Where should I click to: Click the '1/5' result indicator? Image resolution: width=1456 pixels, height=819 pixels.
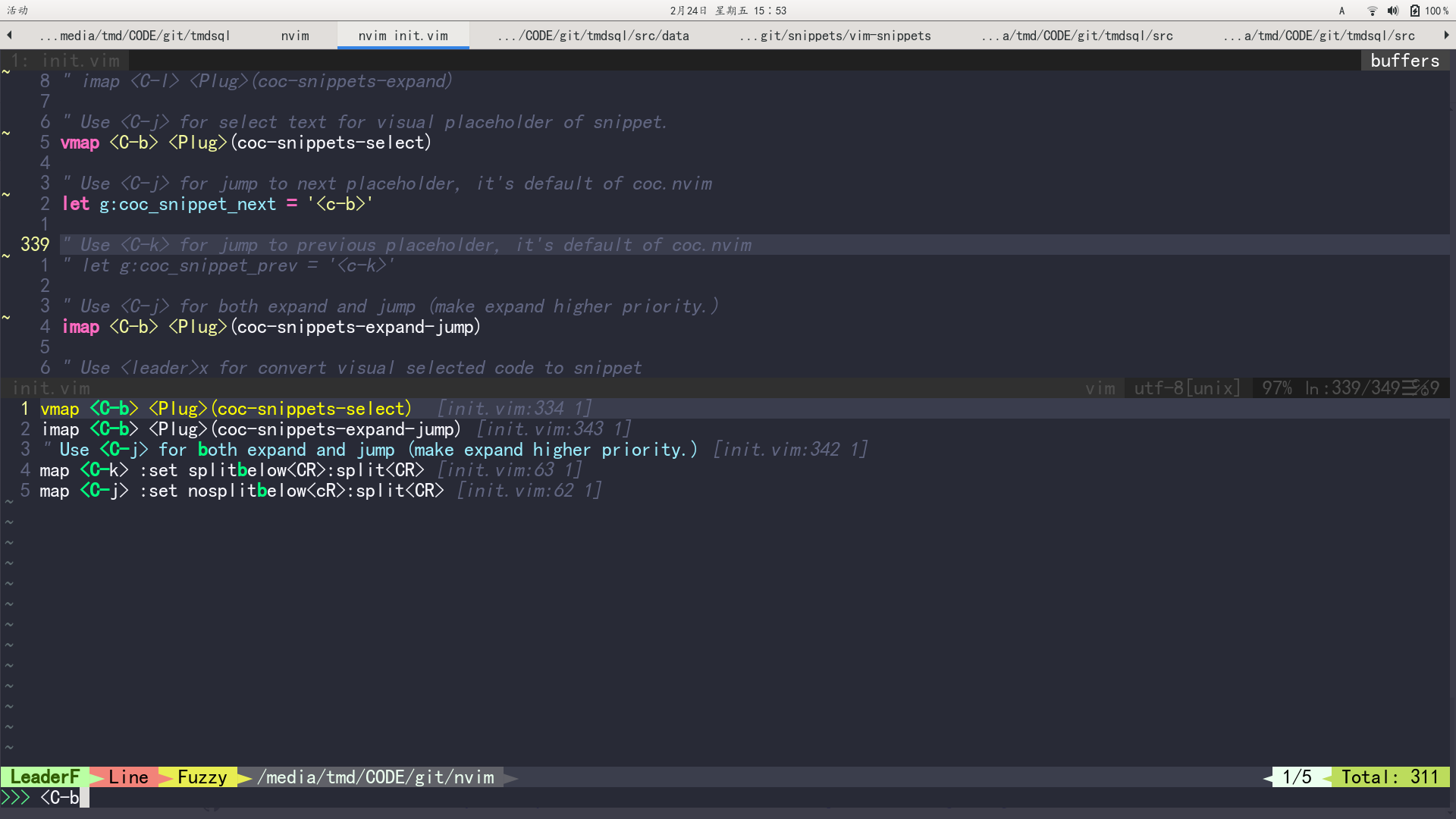click(x=1298, y=777)
